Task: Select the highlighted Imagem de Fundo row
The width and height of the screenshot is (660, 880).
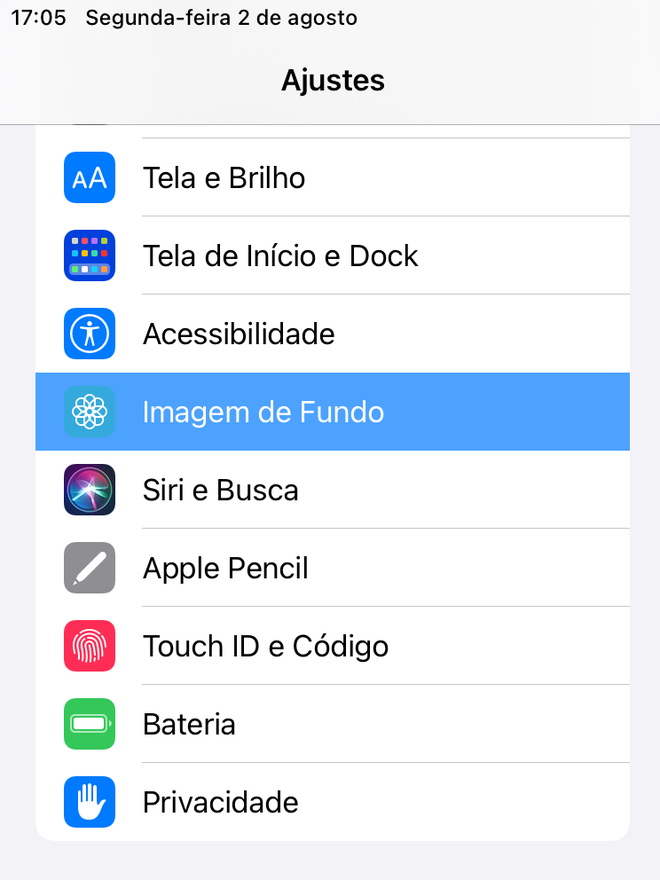Action: pyautogui.click(x=332, y=411)
